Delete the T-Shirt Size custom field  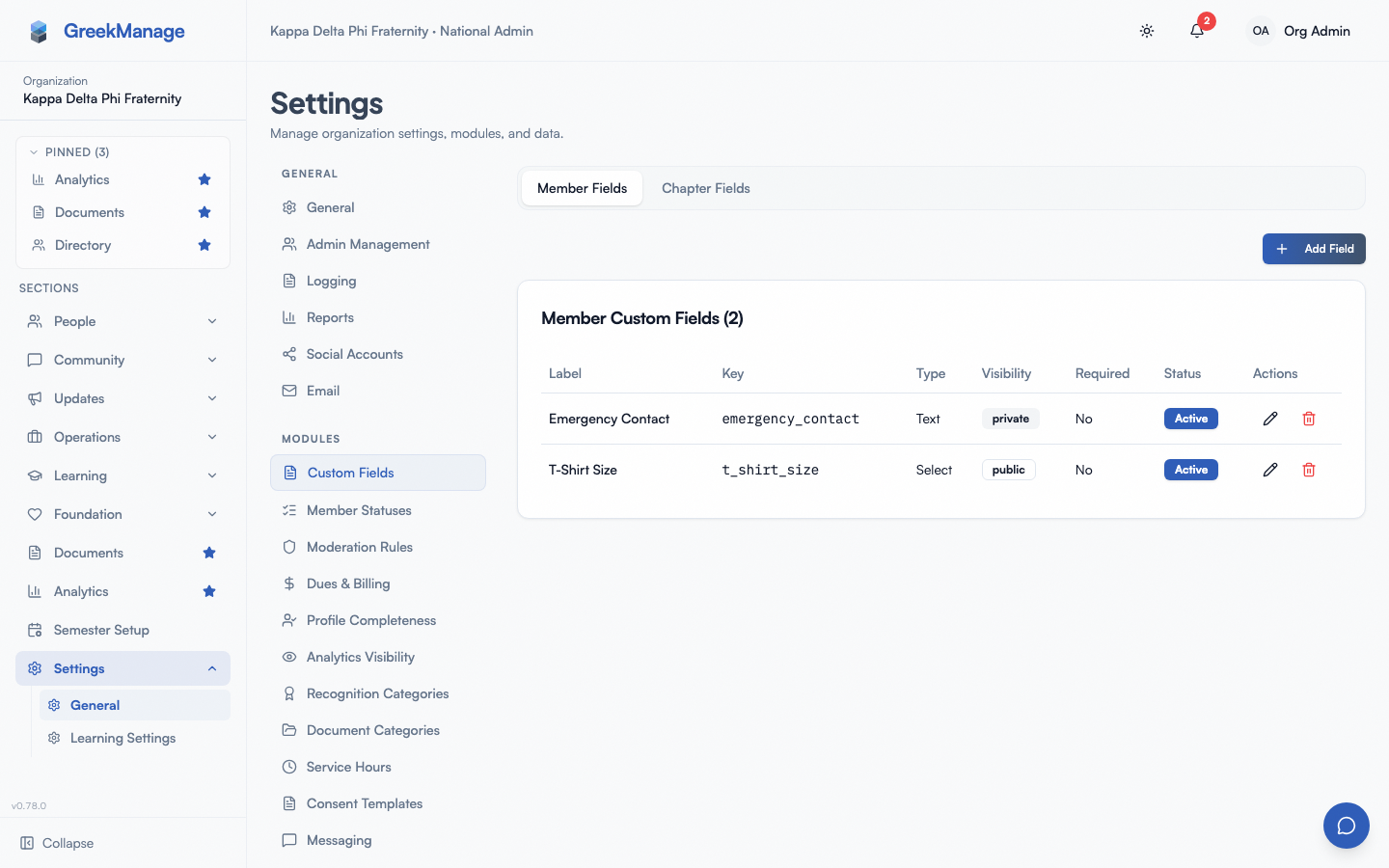(1309, 470)
